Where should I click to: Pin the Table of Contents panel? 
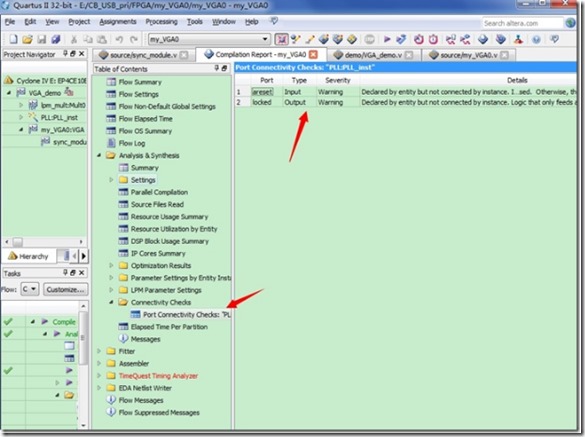pos(216,68)
